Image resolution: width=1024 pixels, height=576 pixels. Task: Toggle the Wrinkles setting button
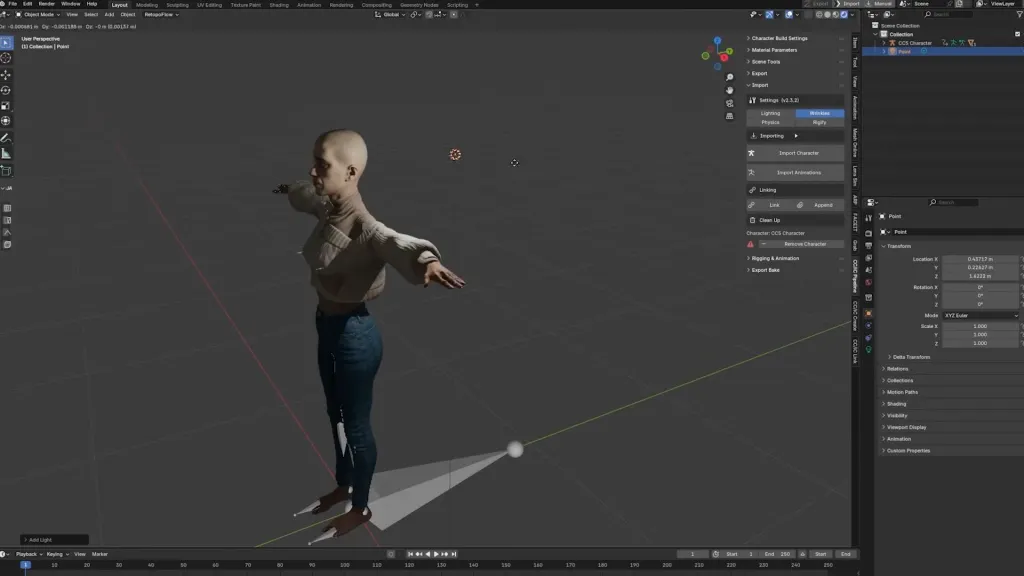coord(820,113)
